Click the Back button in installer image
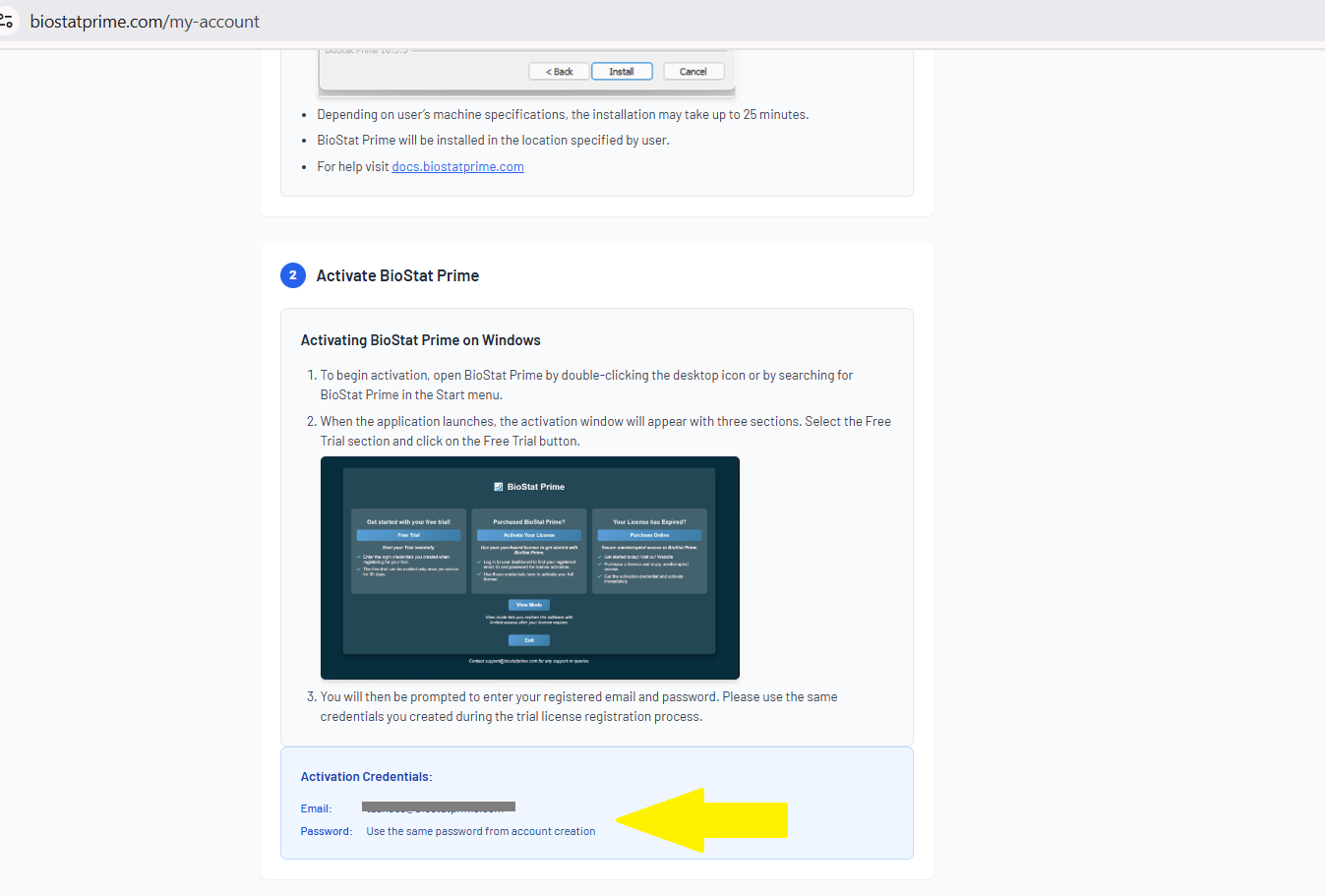The width and height of the screenshot is (1325, 896). coord(559,72)
